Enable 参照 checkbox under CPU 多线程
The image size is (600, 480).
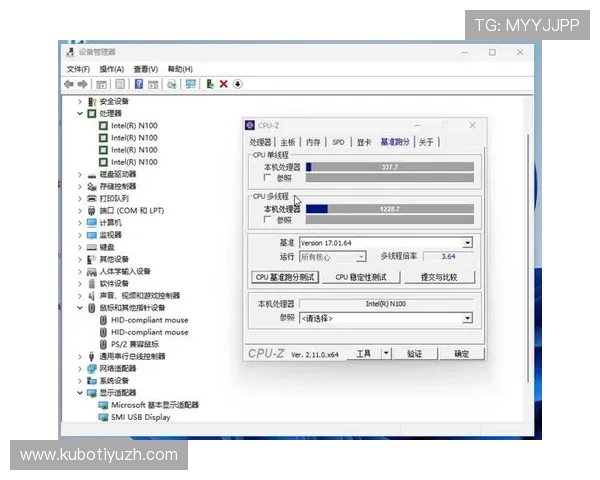point(267,220)
